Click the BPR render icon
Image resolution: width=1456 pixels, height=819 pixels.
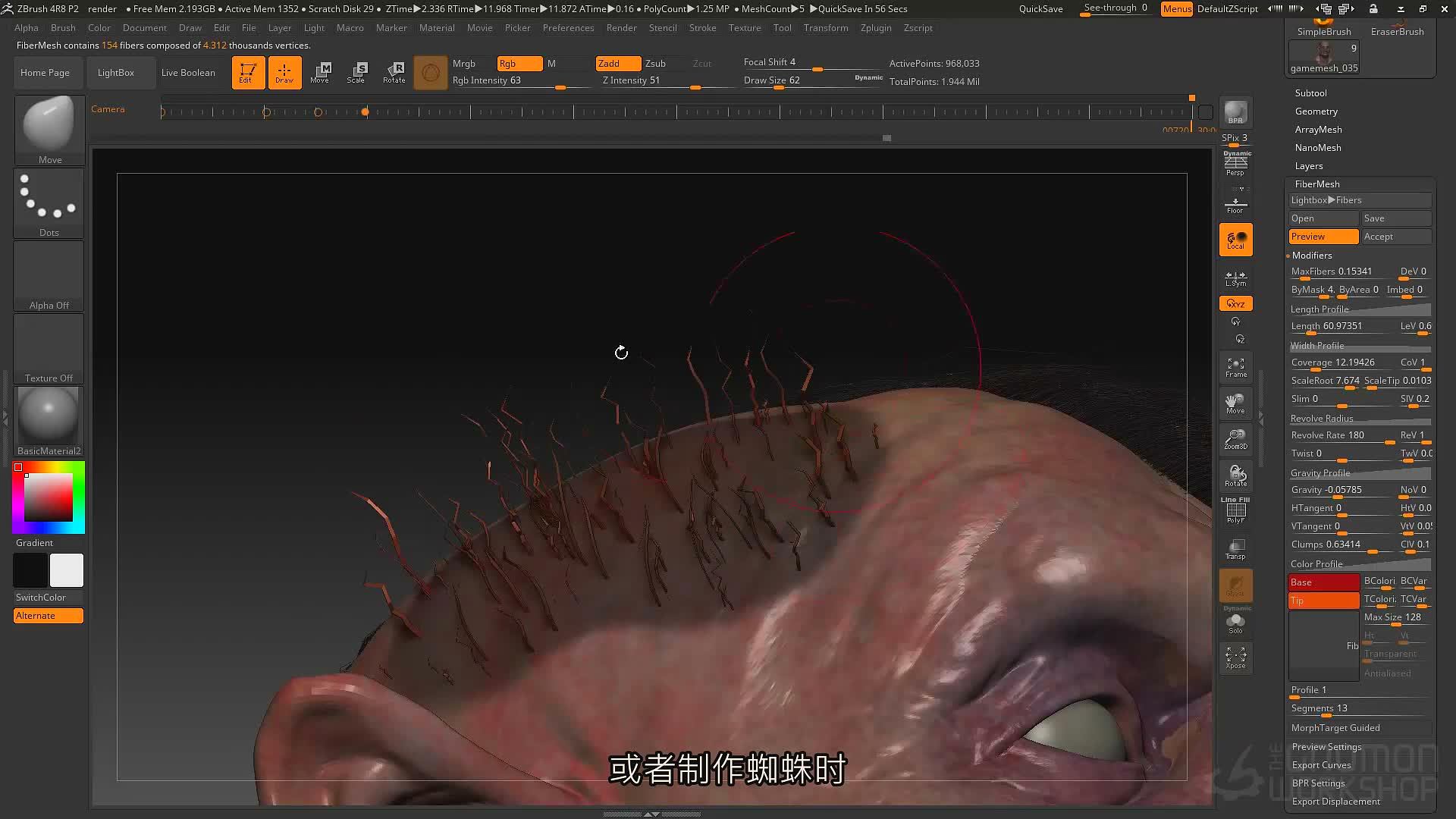coord(1235,113)
